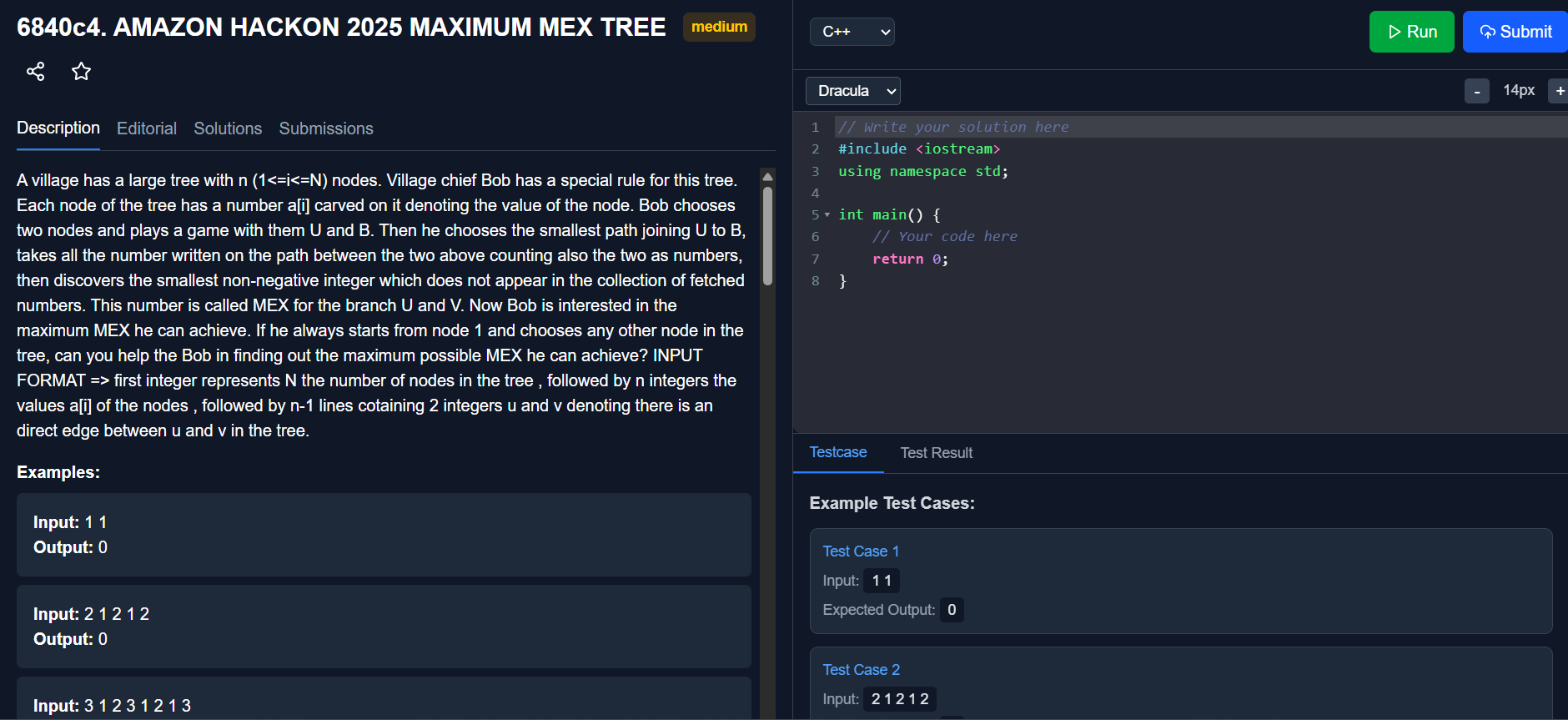Click the 'int main() {' code line
The image size is (1568, 720).
[x=889, y=214]
